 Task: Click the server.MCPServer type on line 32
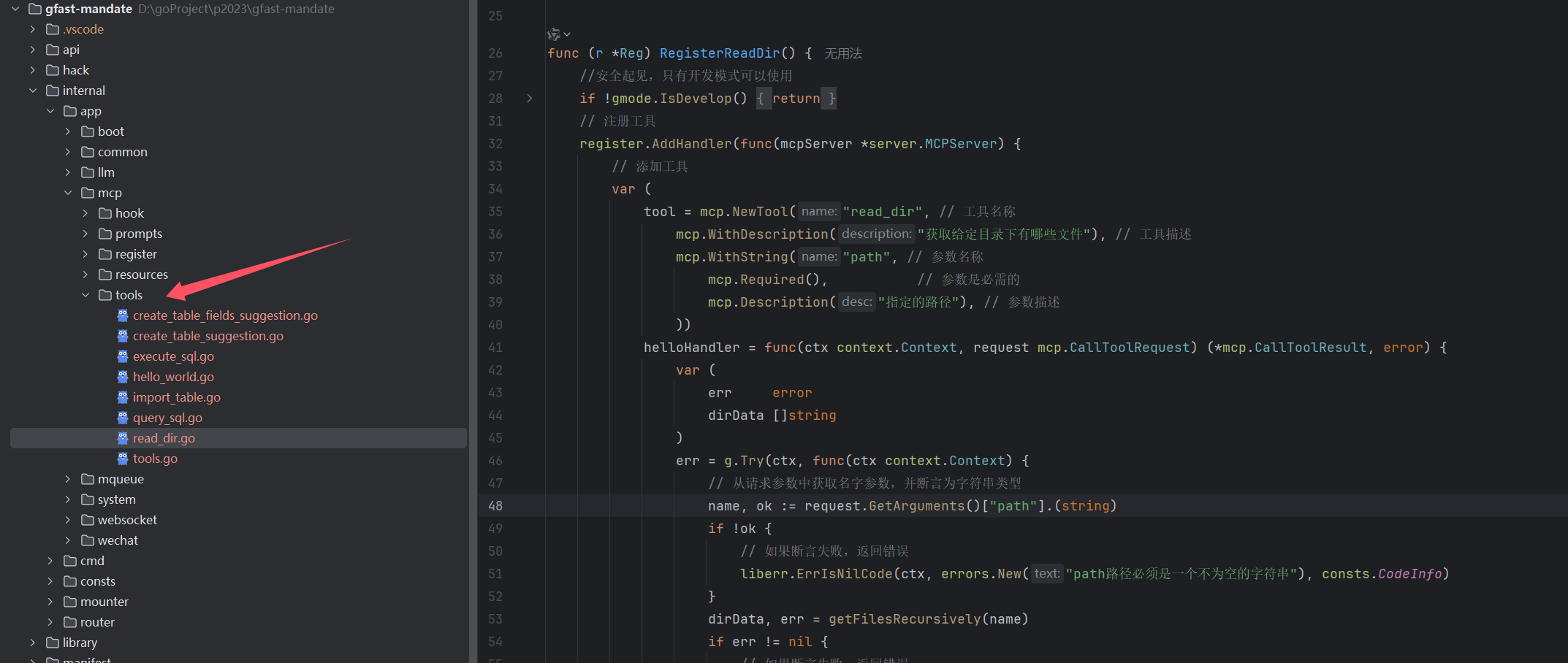[x=933, y=144]
